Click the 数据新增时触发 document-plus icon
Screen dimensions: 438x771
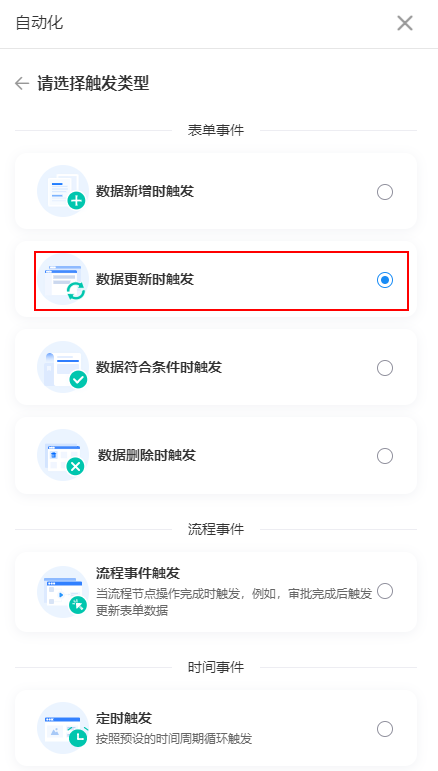tap(63, 191)
